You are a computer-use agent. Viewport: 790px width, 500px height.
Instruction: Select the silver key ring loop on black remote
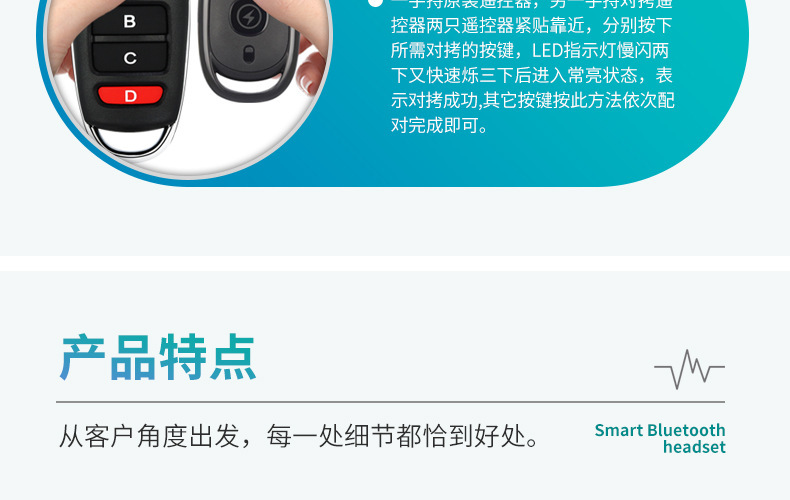pyautogui.click(x=131, y=141)
